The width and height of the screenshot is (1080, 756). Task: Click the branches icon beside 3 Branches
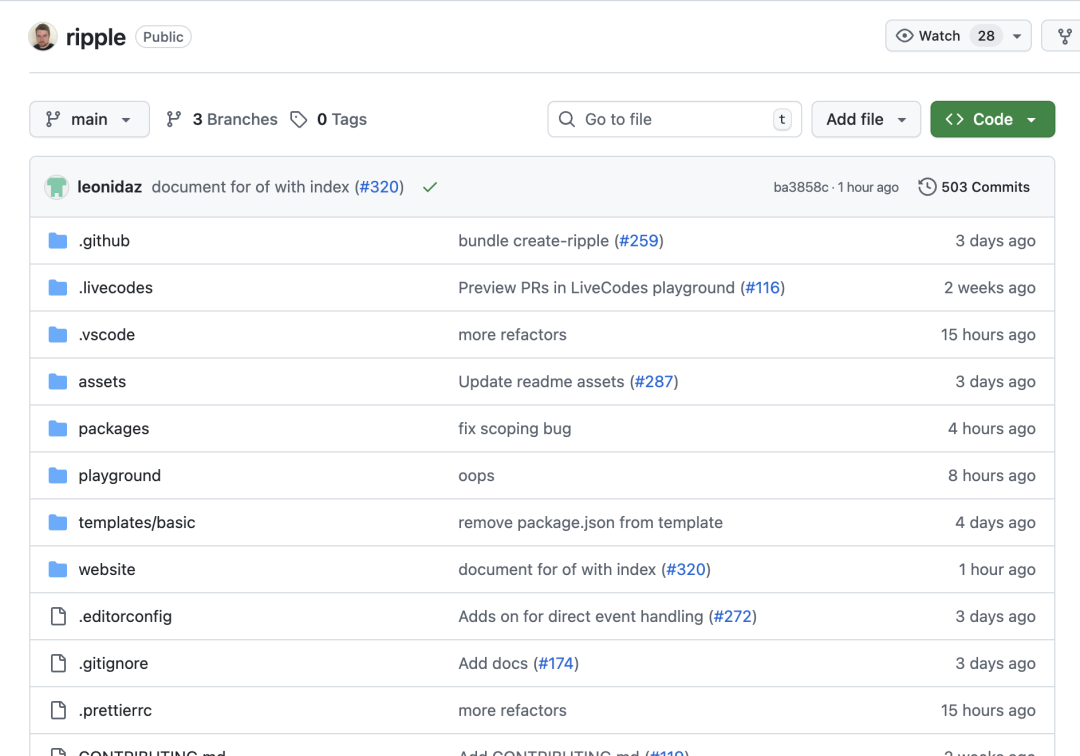174,119
